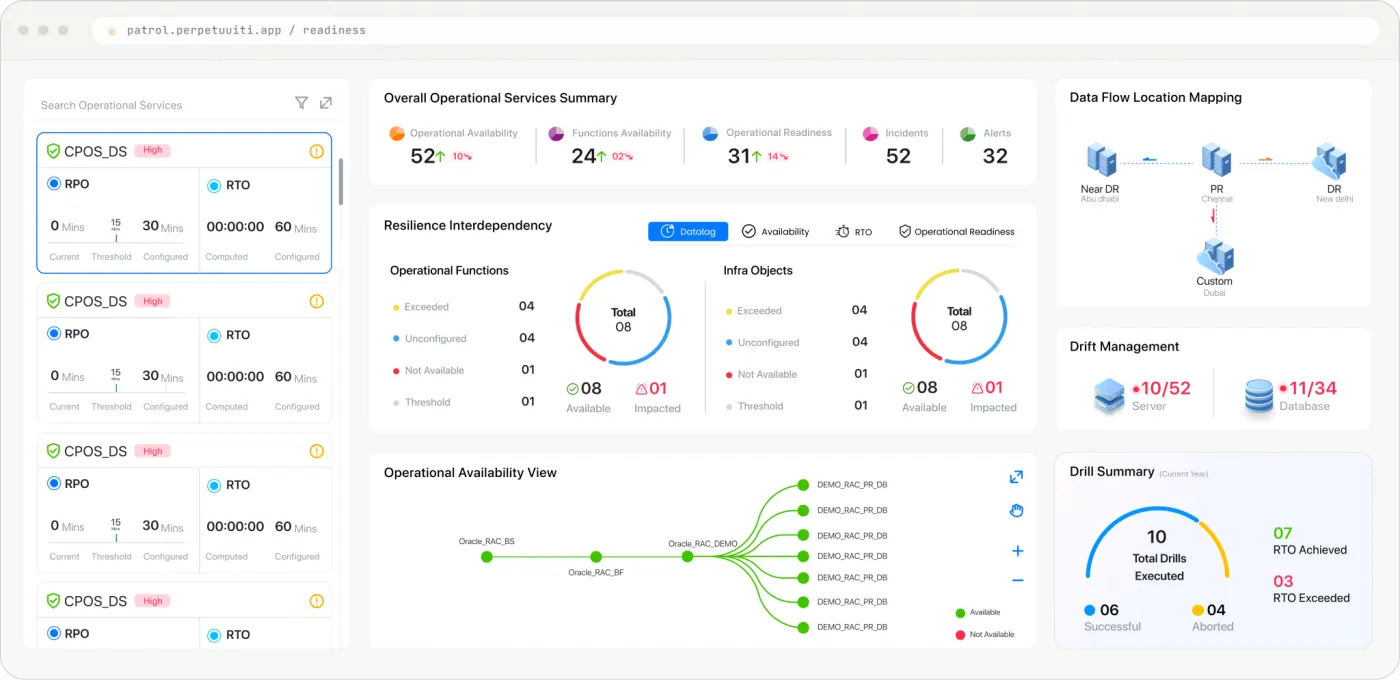Open the RTO tab in Resilience Interdependency
Viewport: 1400px width, 680px height.
854,231
